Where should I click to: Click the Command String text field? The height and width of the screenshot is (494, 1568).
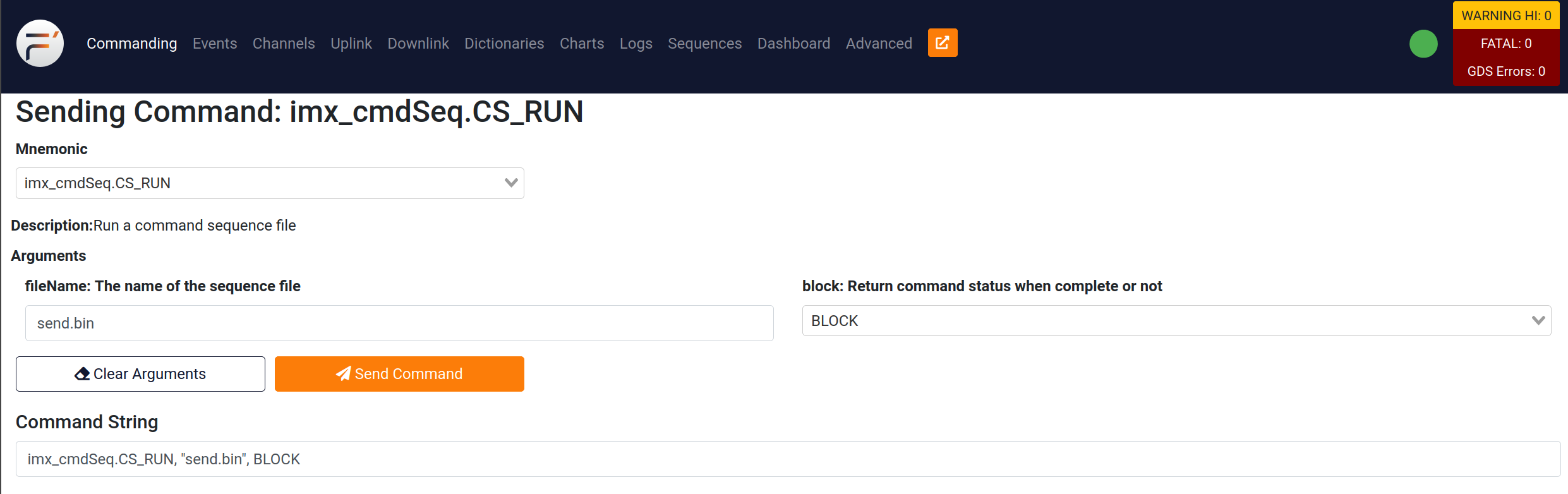pos(788,459)
